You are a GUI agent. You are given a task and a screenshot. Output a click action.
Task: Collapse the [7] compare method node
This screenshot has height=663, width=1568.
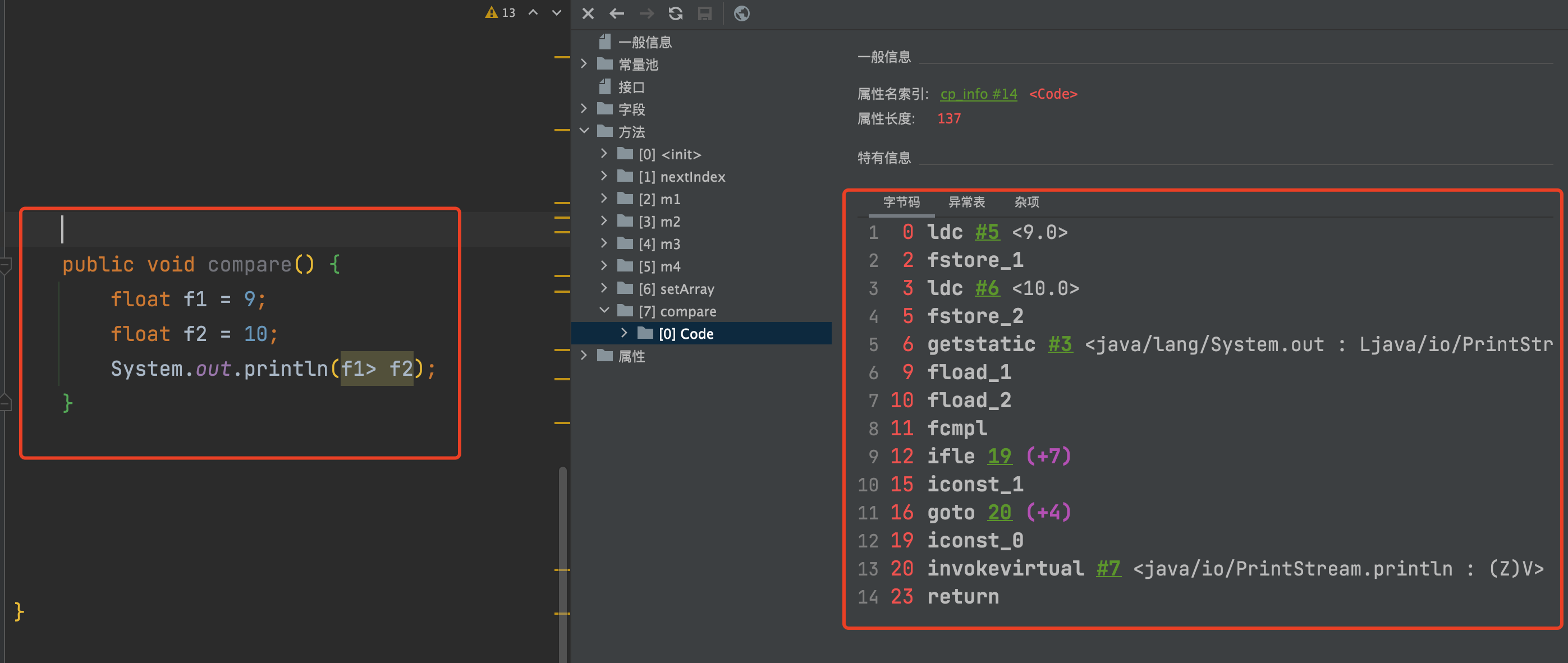(604, 311)
